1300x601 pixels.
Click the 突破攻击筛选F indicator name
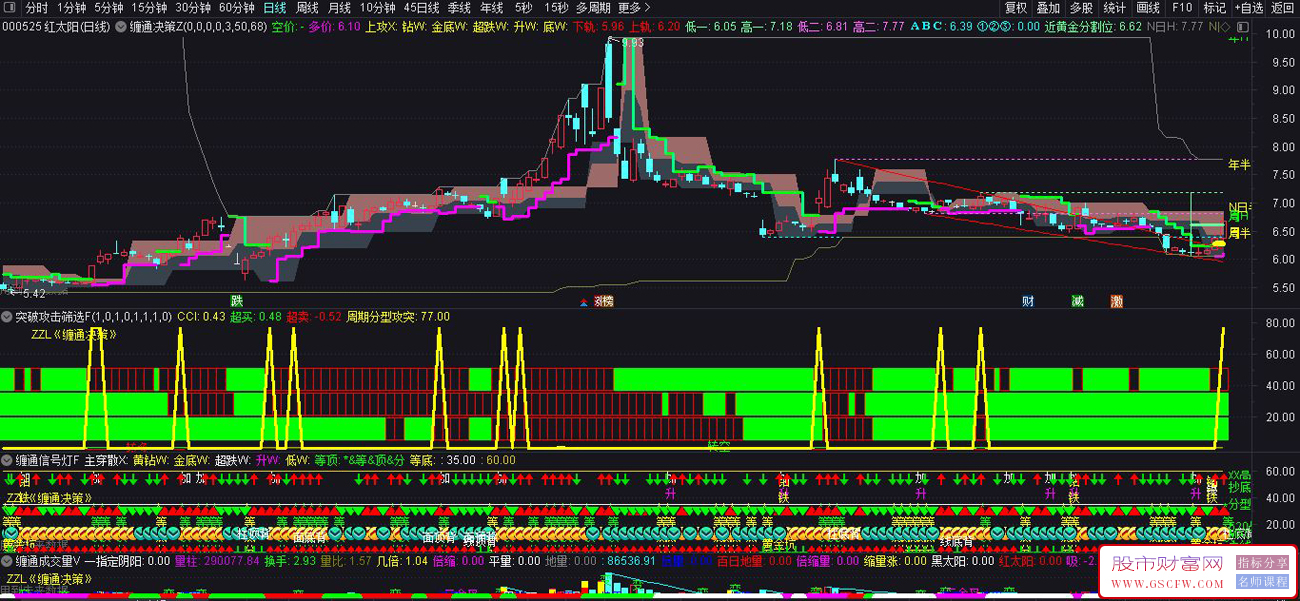94,317
